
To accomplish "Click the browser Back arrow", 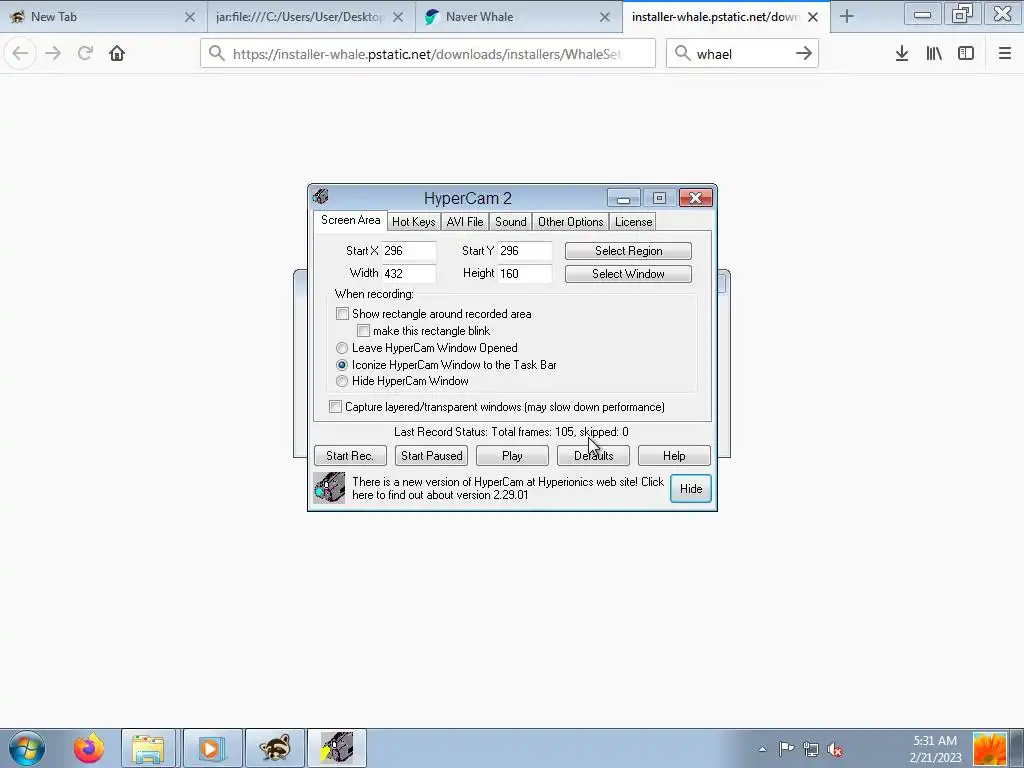I will coord(20,54).
